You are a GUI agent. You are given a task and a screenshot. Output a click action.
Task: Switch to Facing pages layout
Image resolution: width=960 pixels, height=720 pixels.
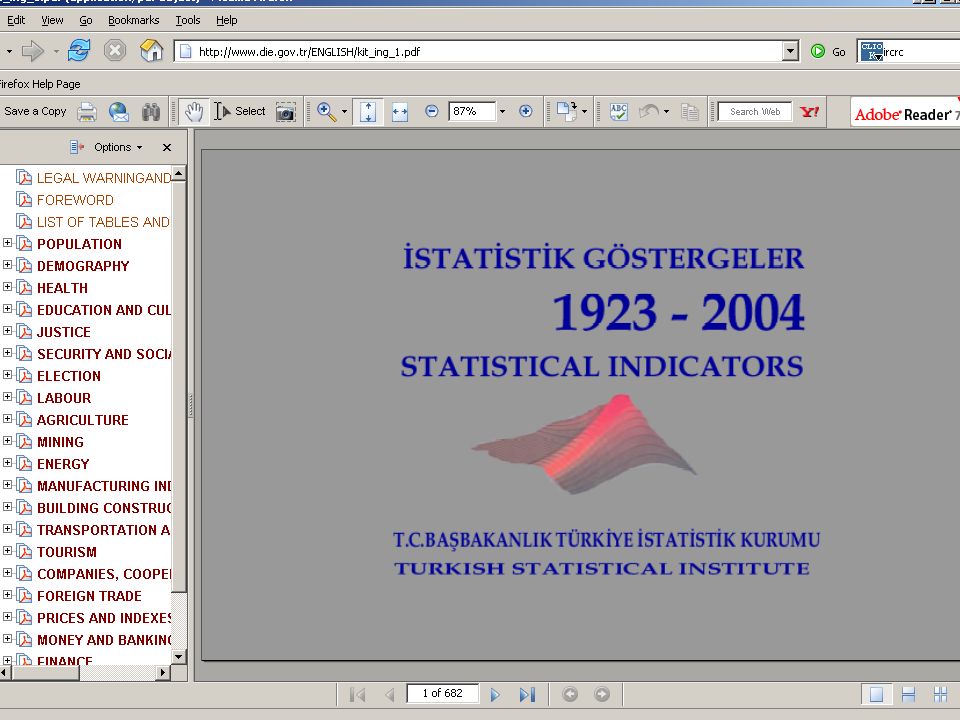point(940,694)
